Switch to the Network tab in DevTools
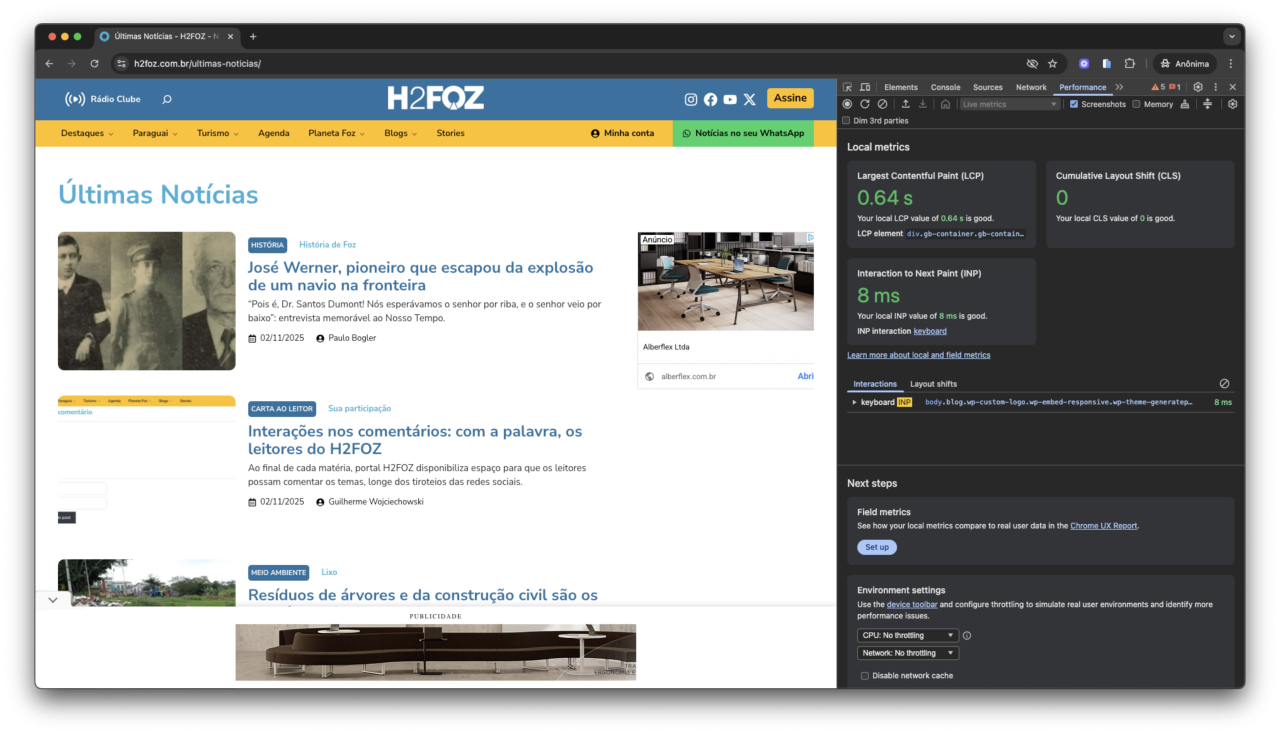 pyautogui.click(x=1031, y=87)
